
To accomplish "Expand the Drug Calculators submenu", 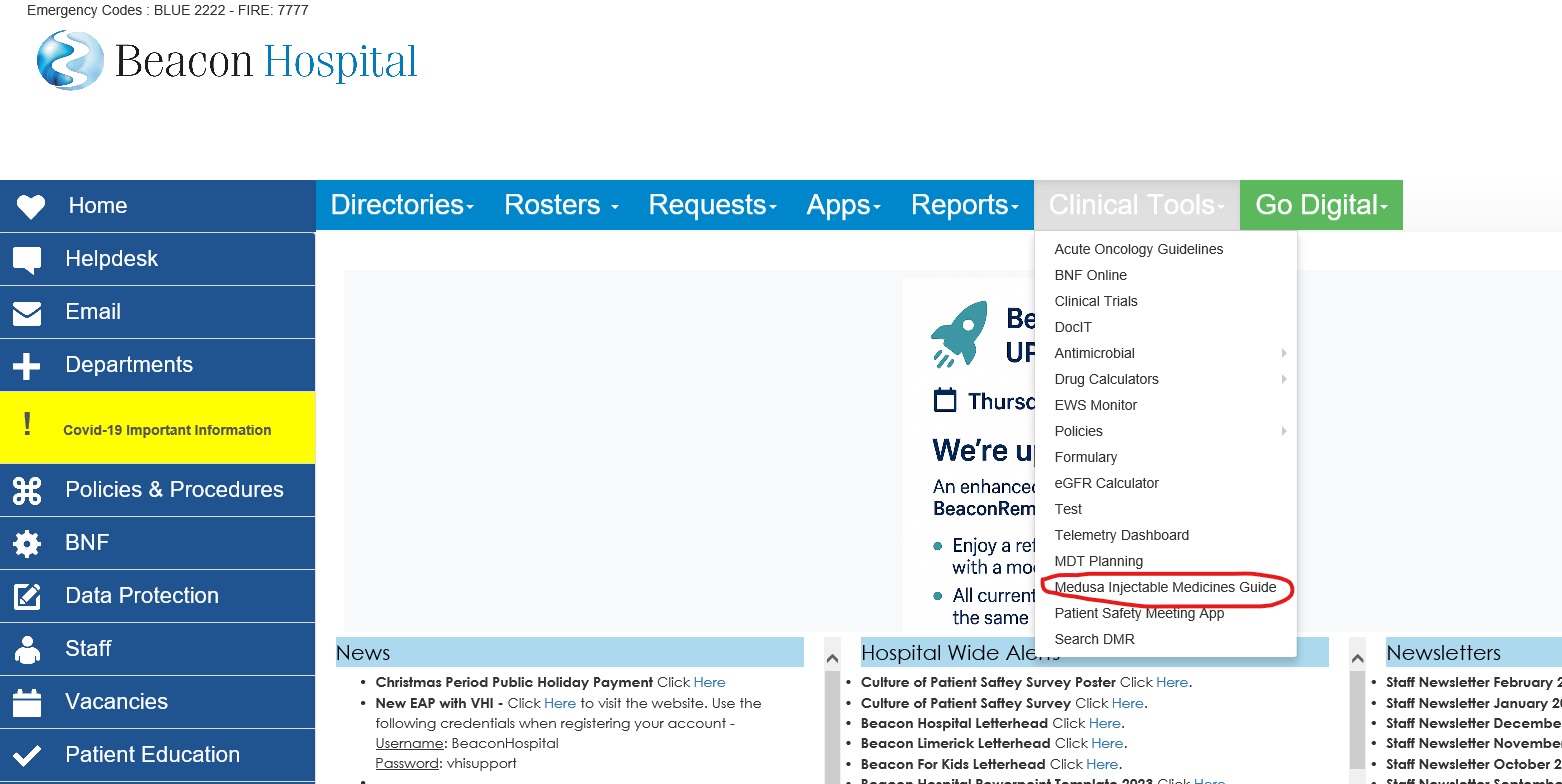I will click(x=1166, y=379).
